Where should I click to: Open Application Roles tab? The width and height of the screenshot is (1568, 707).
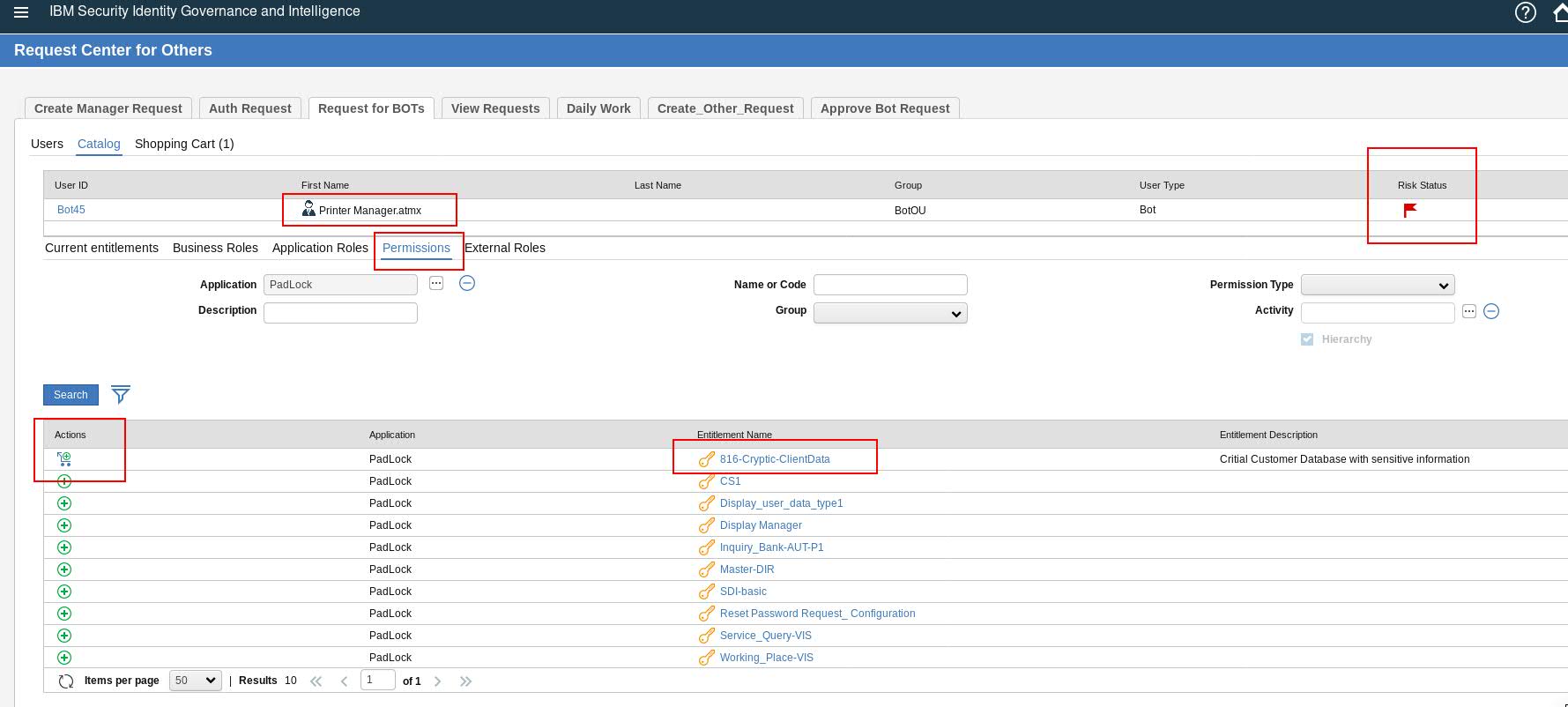coord(320,248)
